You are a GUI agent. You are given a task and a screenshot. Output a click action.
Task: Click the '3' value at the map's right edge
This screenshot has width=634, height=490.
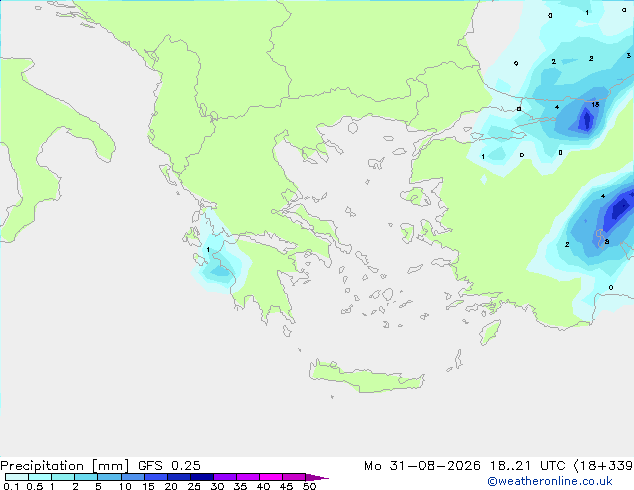click(629, 55)
